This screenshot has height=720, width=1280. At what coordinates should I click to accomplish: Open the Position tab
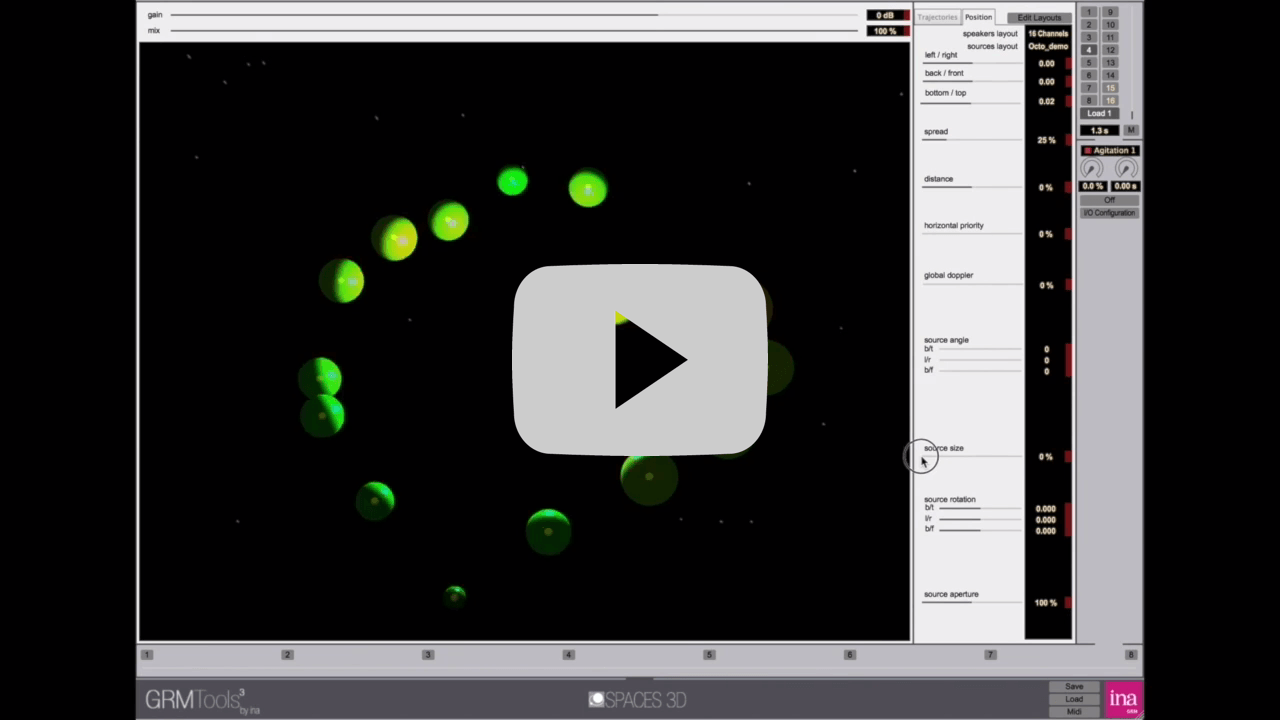978,17
